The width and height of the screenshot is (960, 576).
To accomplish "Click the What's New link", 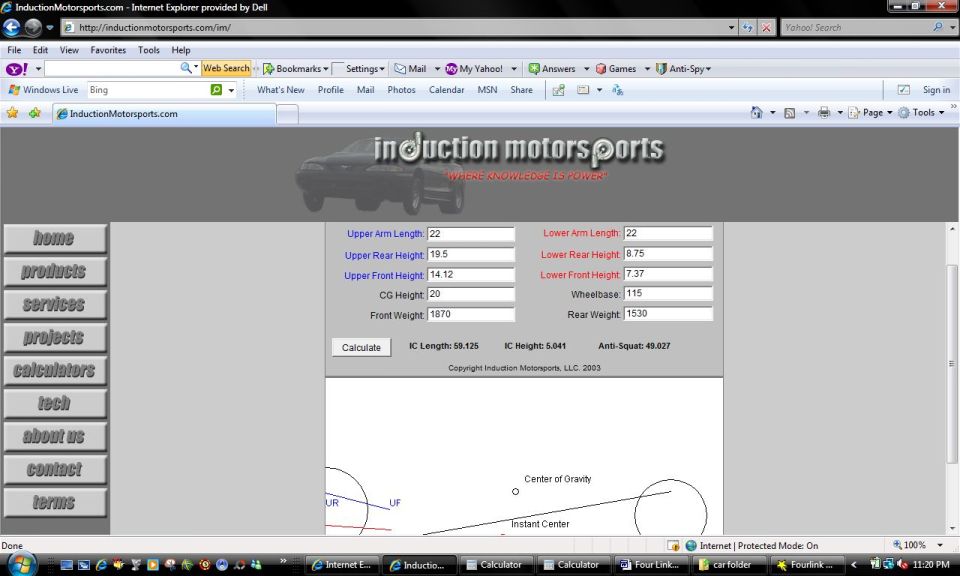I will click(280, 90).
